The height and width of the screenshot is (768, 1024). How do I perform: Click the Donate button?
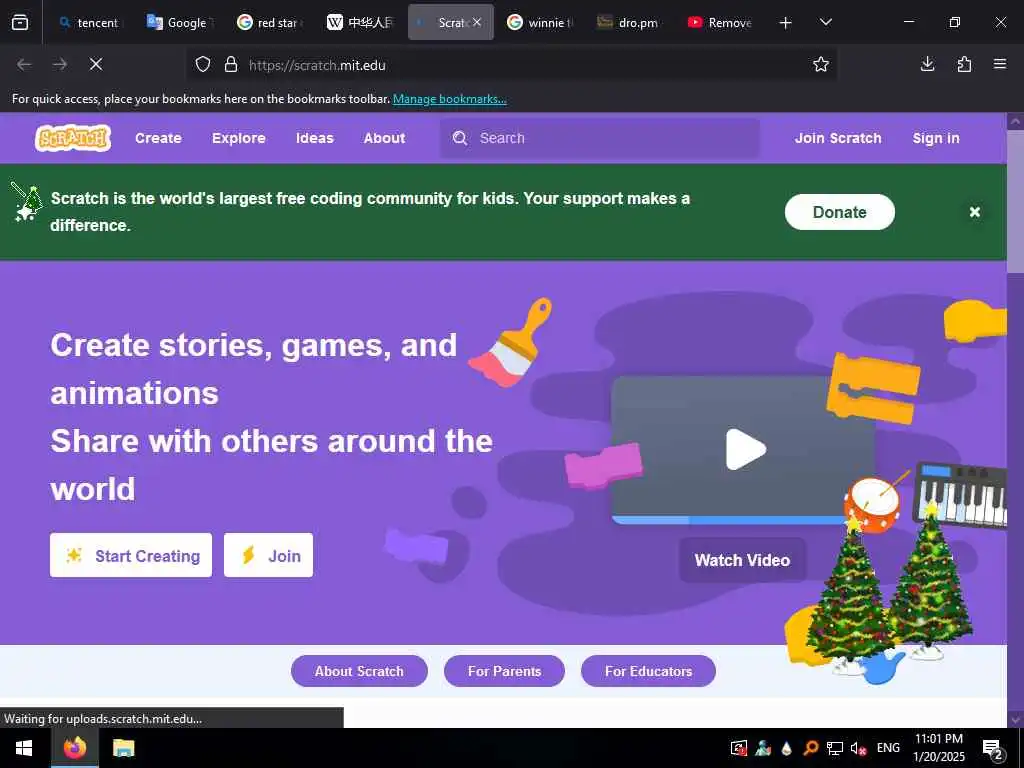tap(839, 212)
